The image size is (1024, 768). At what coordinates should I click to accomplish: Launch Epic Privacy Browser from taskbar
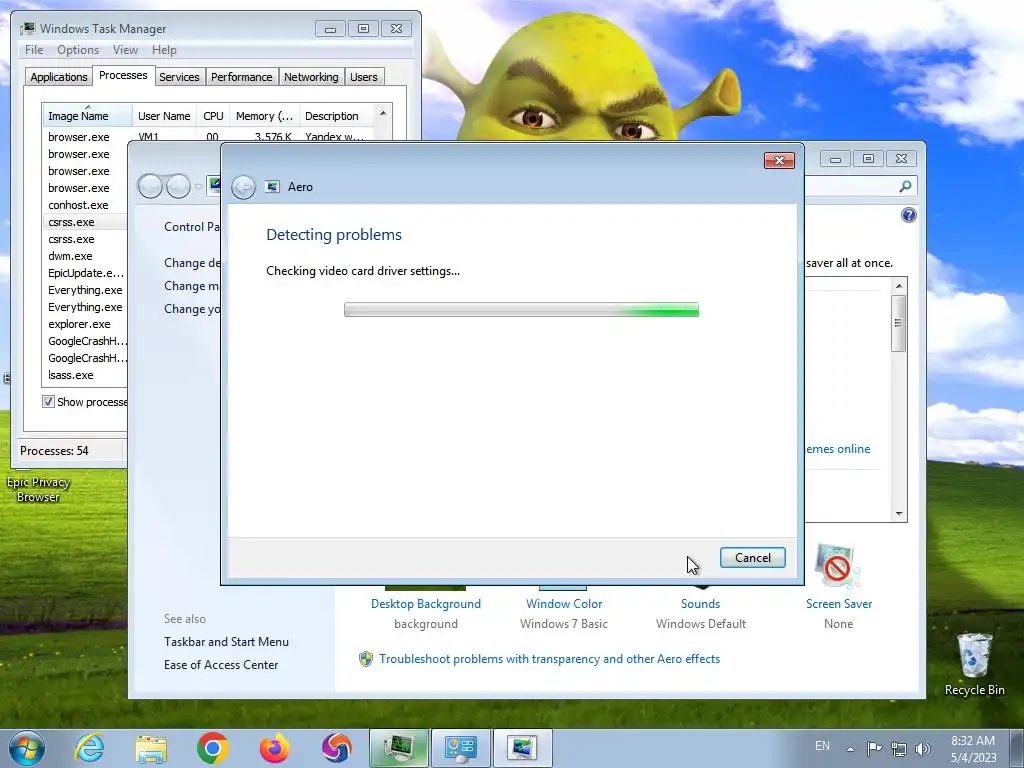click(x=336, y=748)
